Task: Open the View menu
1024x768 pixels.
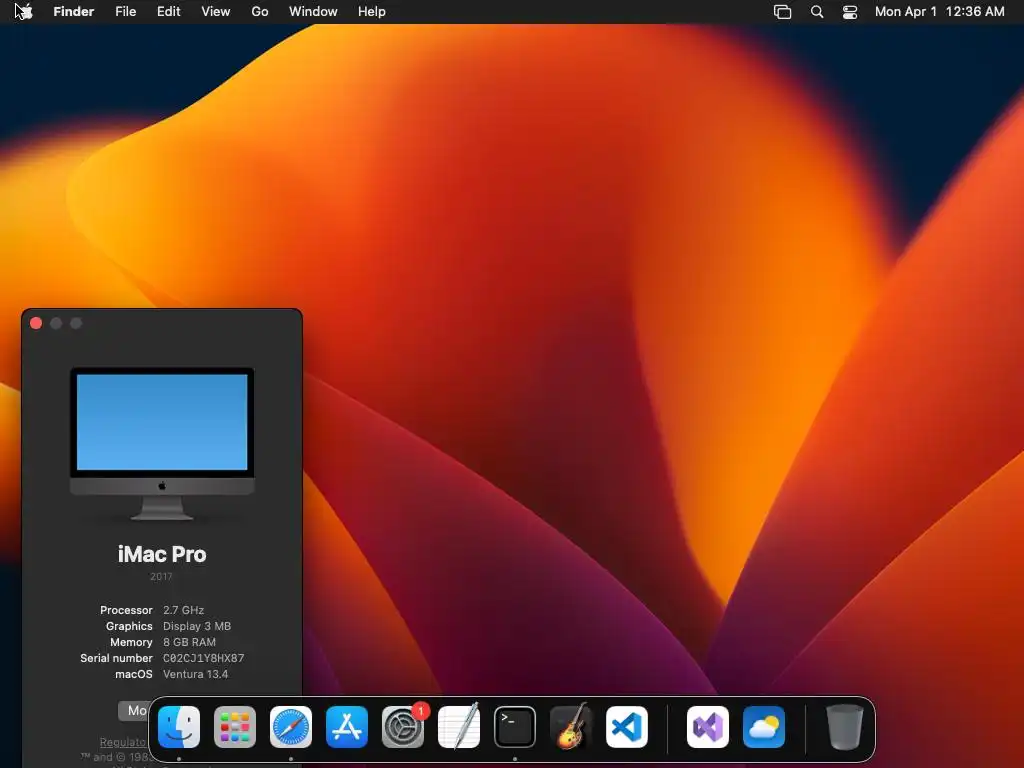Action: (216, 12)
